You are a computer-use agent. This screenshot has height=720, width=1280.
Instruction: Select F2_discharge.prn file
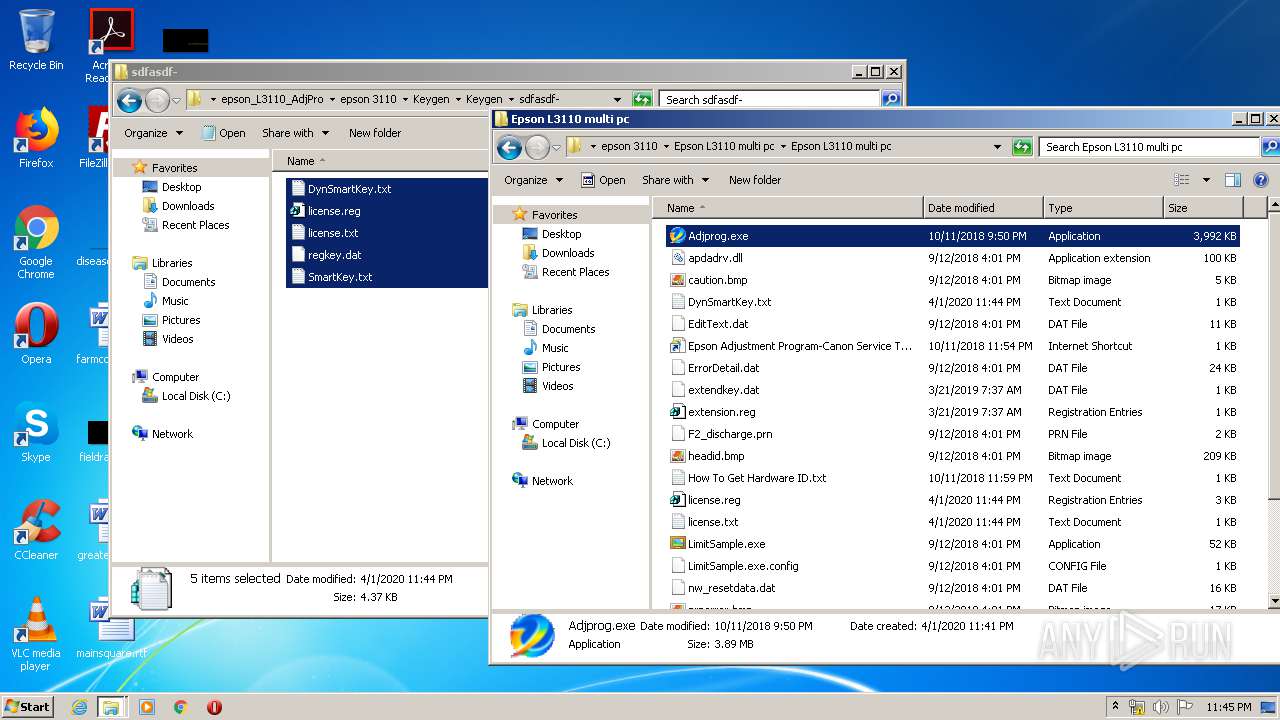729,434
